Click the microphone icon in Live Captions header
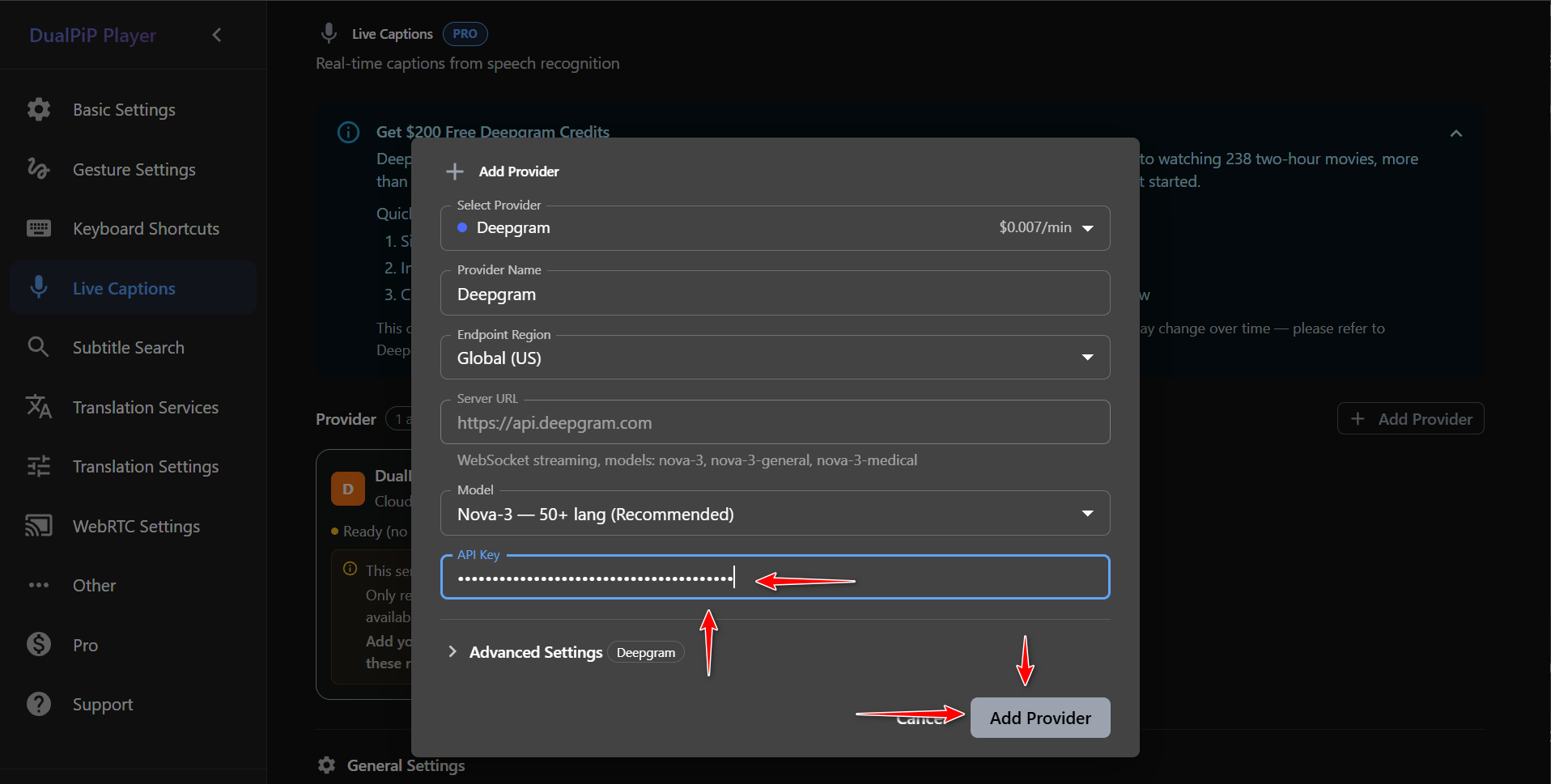Screen dimensions: 1551x784 point(329,33)
